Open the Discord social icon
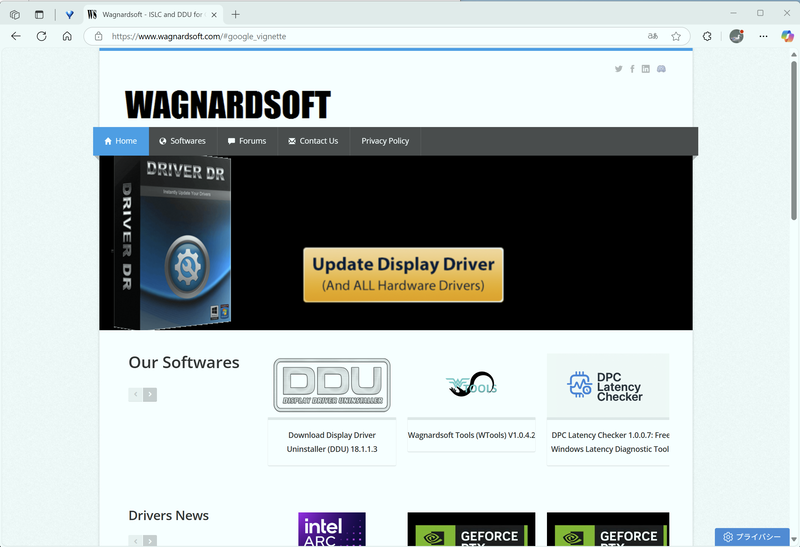The height and width of the screenshot is (547, 800). coord(661,69)
